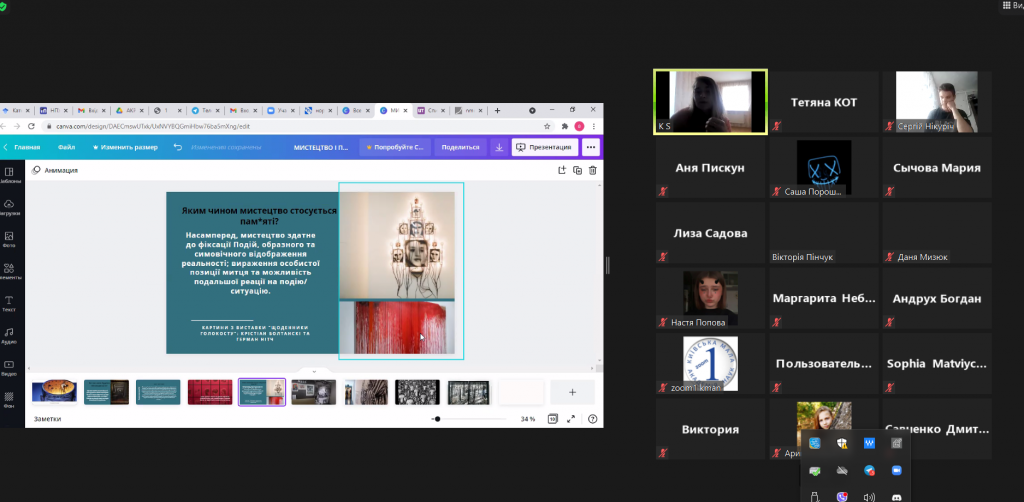The image size is (1024, 502).
Task: Click the volume speaker icon in tray
Action: (x=869, y=497)
